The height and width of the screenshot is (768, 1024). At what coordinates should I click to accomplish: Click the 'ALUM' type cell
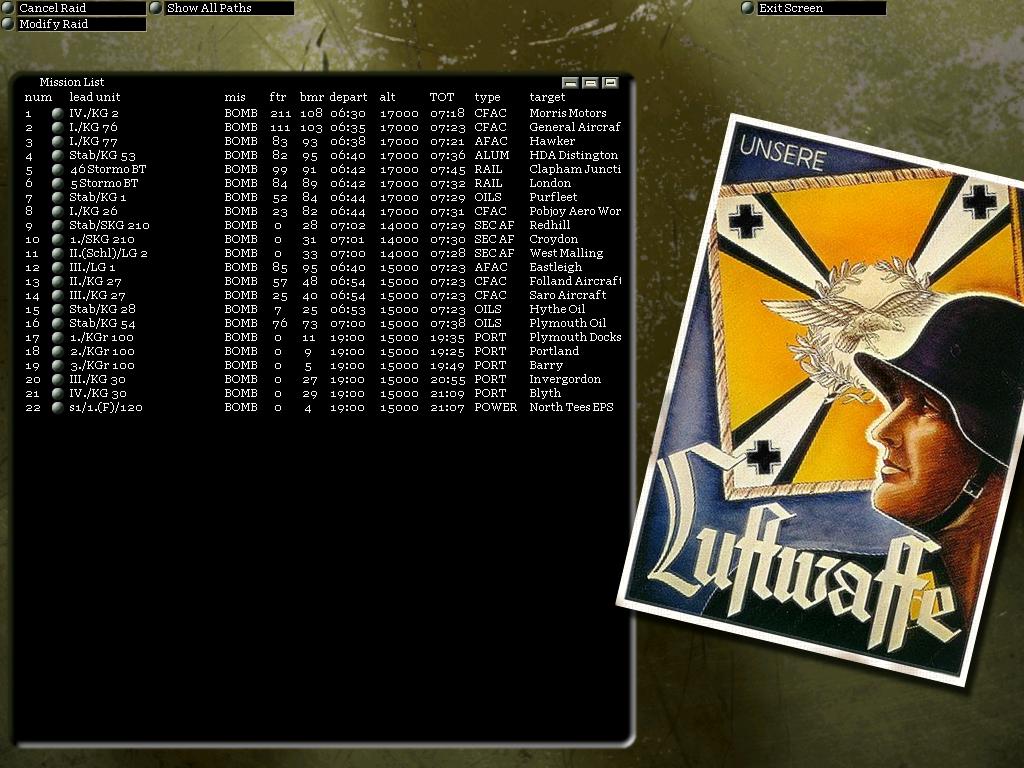[492, 155]
